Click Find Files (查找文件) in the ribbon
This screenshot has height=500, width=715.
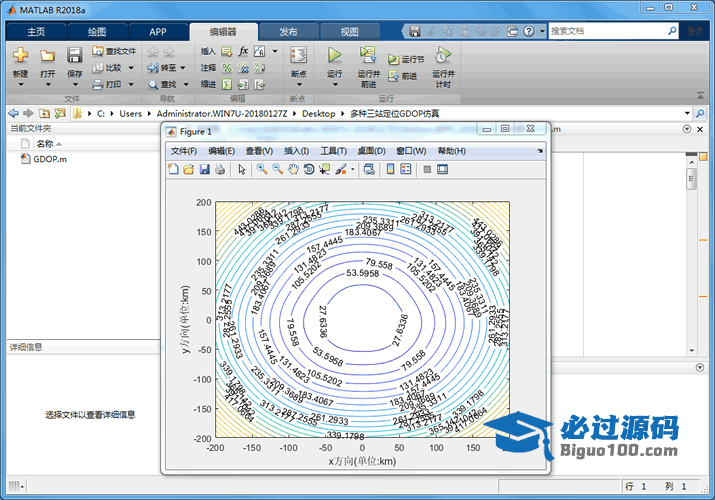[114, 51]
